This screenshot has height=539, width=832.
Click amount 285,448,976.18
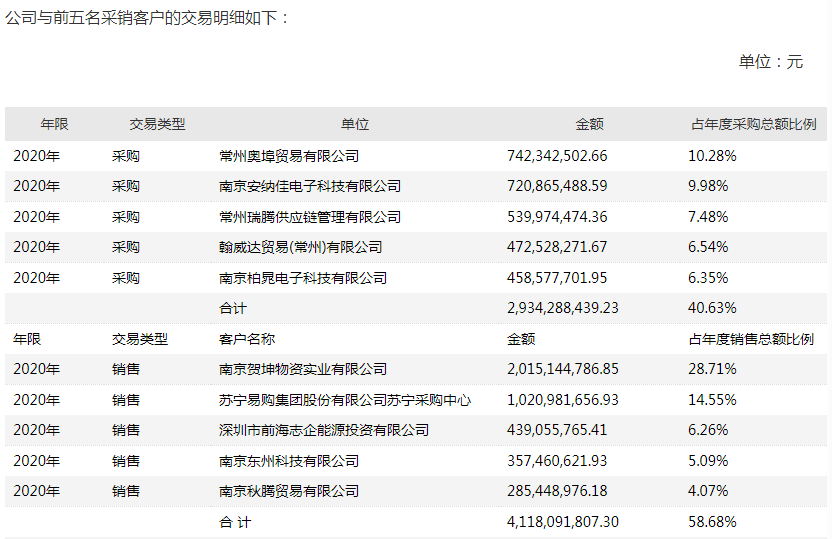click(557, 491)
